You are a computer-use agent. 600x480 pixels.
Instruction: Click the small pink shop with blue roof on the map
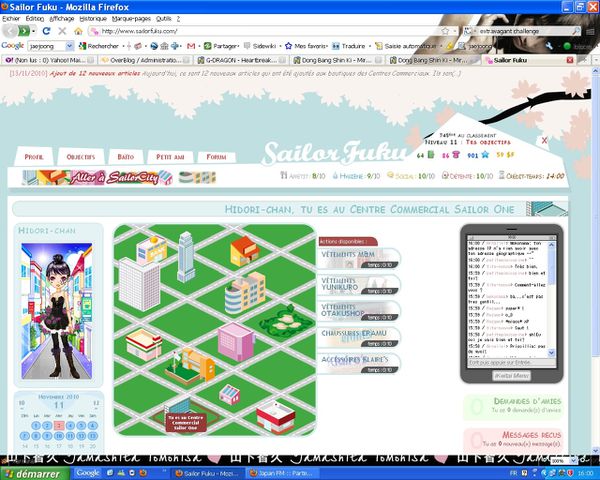point(230,395)
